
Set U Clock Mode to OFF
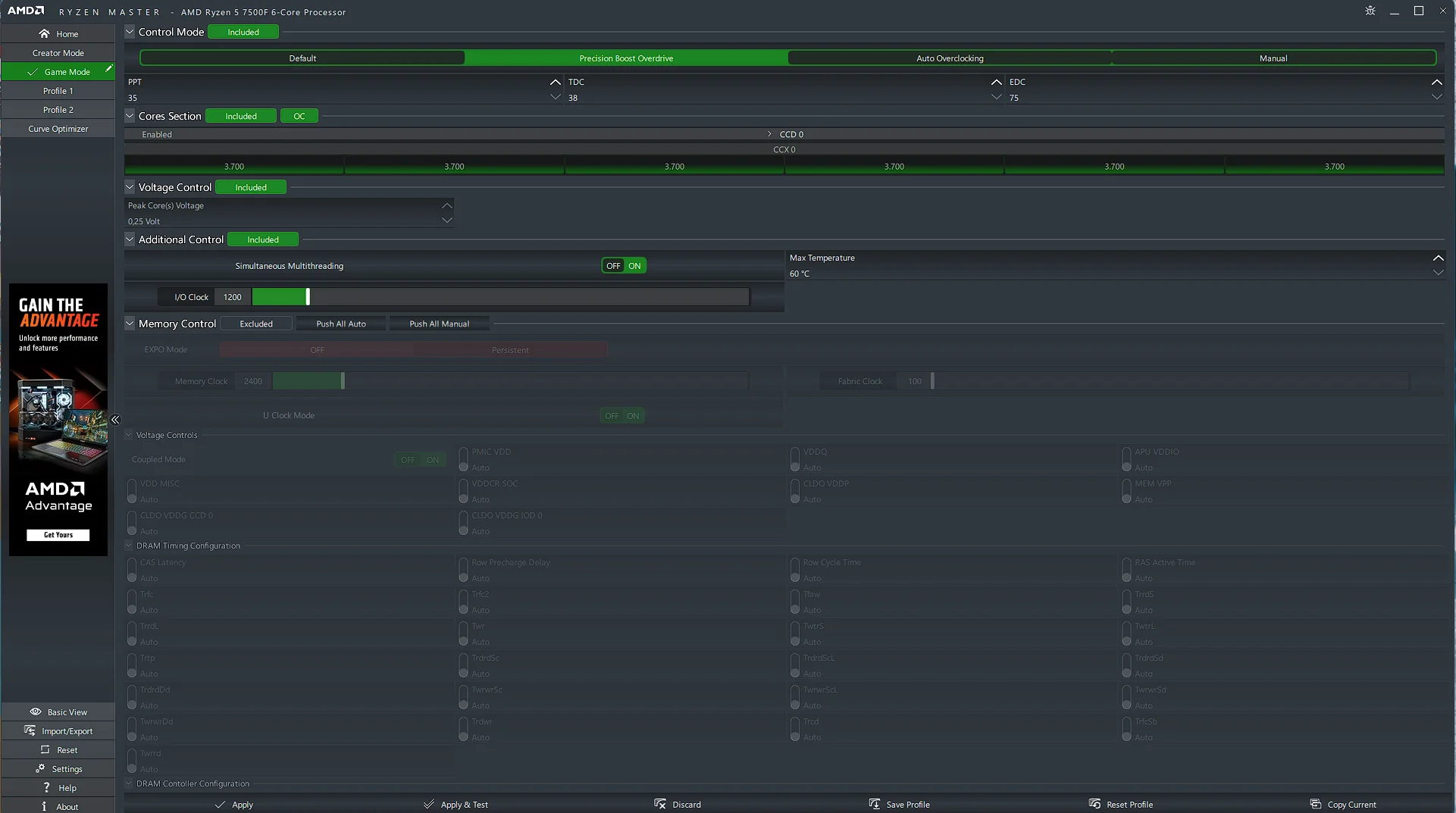pos(612,416)
